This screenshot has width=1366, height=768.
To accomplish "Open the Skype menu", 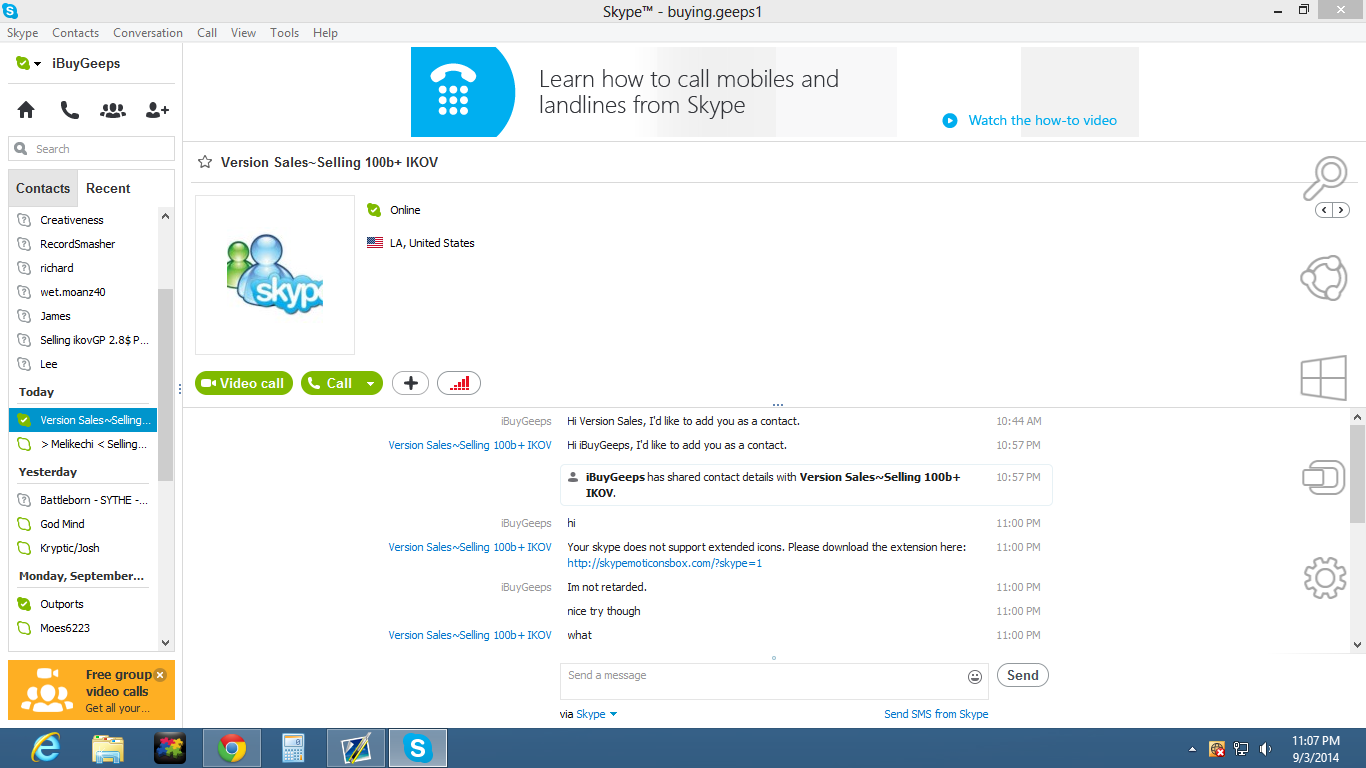I will click(23, 33).
